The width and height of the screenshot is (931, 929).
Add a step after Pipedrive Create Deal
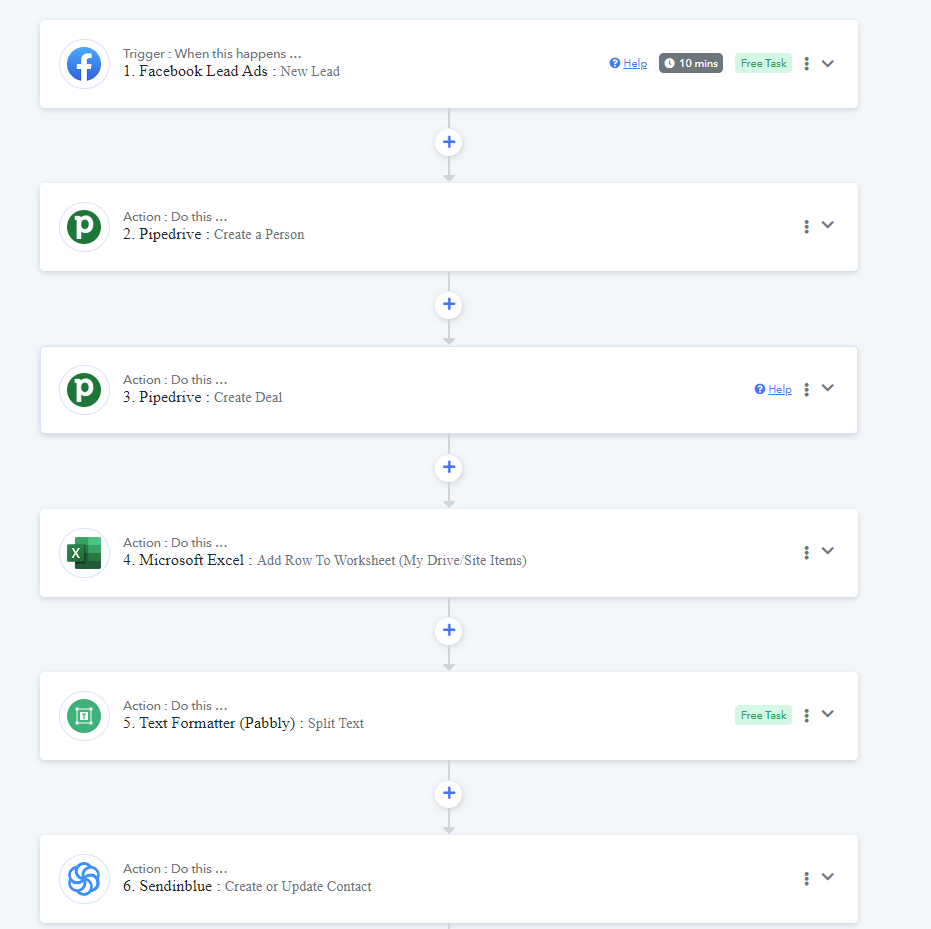click(x=449, y=467)
